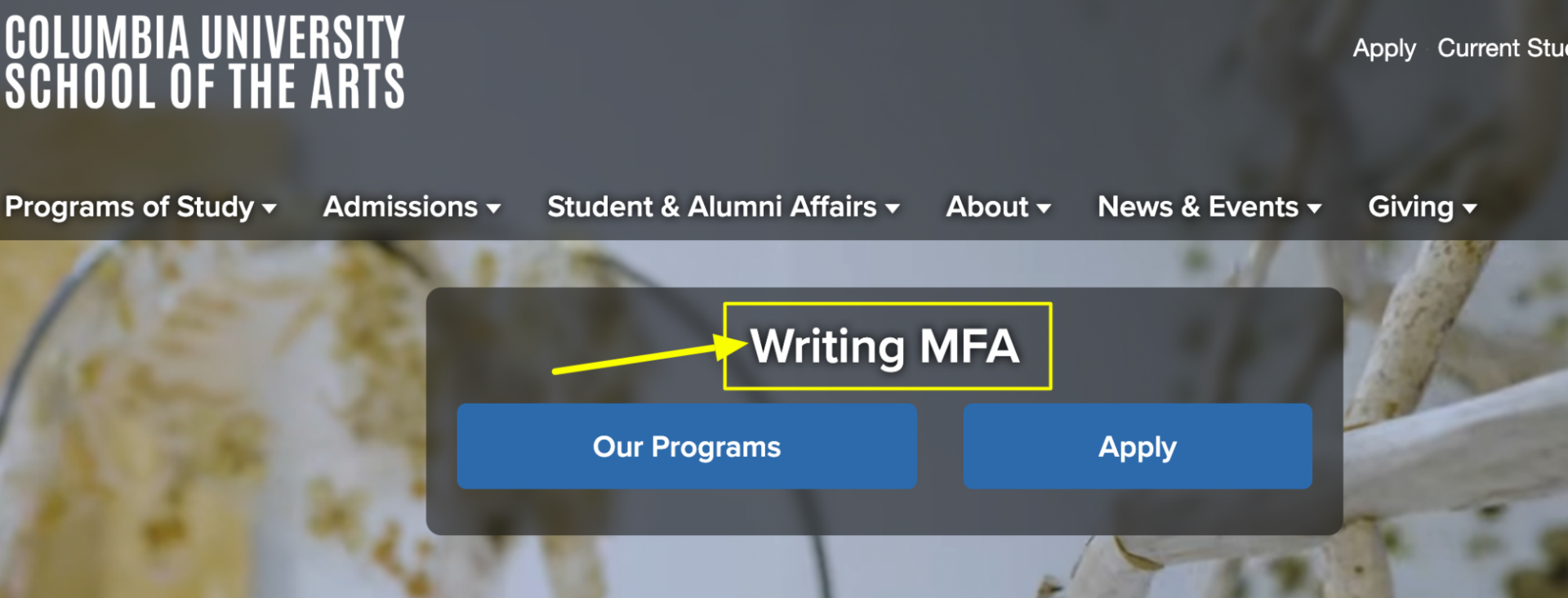Click the Columbia University School of the Arts logo
This screenshot has width=1568, height=598.
203,59
